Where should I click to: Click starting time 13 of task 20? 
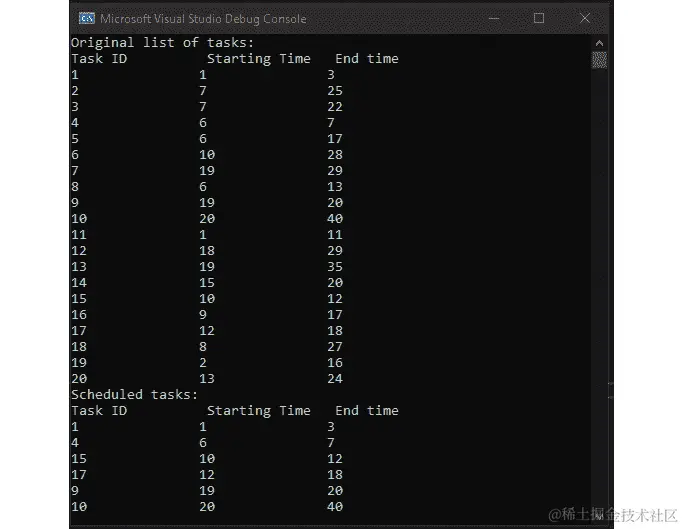click(x=207, y=379)
